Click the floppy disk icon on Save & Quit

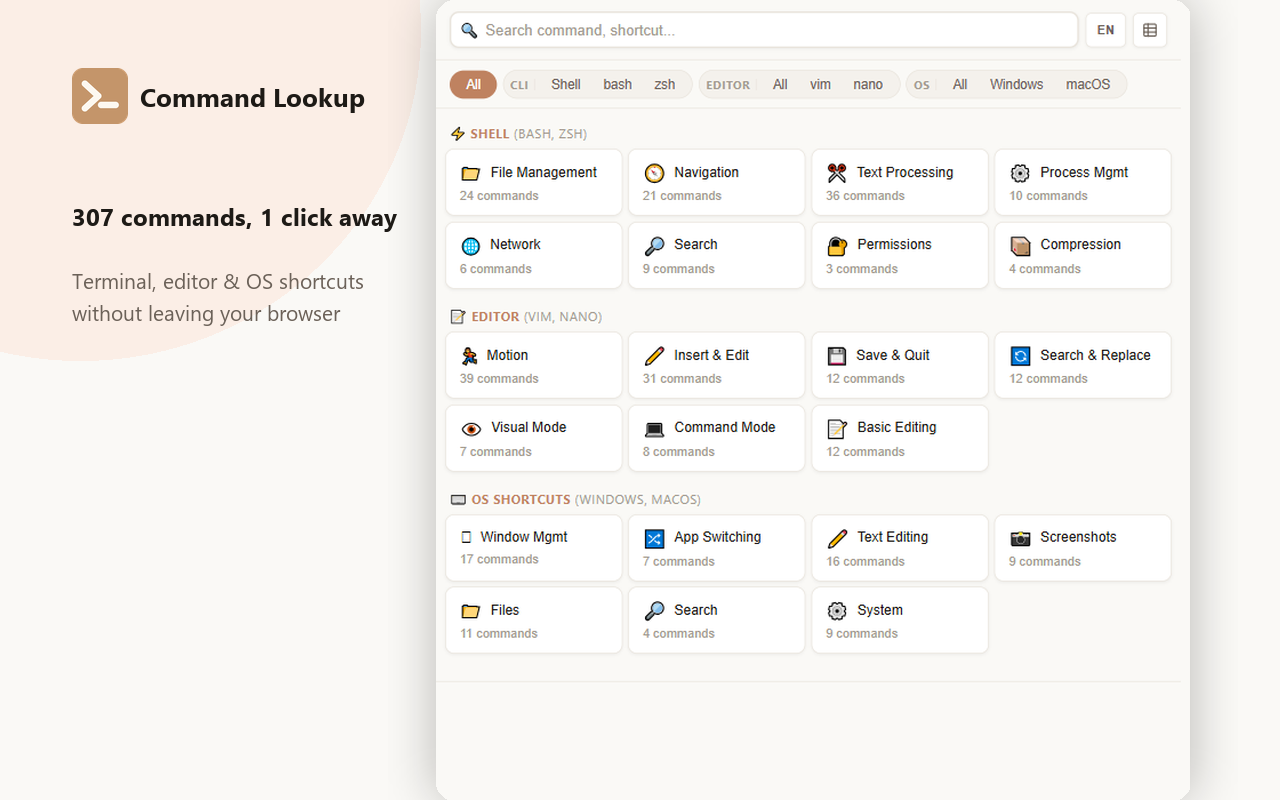coord(837,356)
